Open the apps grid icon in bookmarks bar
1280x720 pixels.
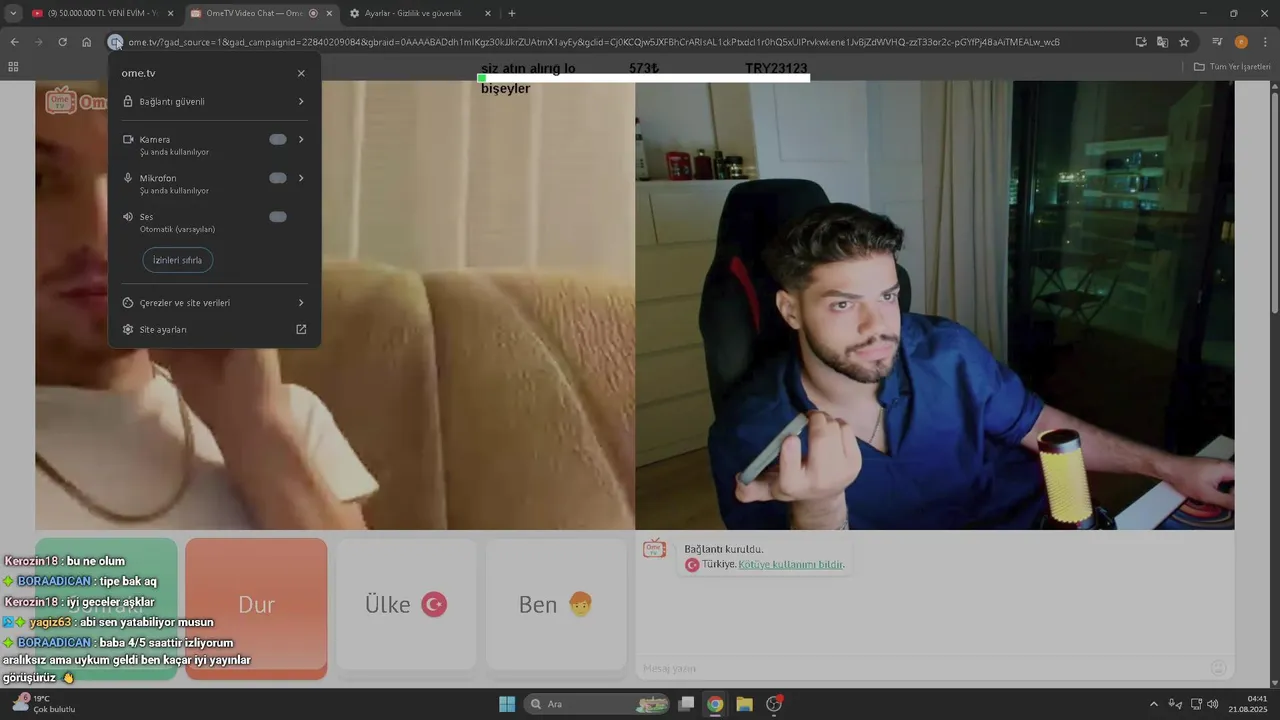[13, 67]
